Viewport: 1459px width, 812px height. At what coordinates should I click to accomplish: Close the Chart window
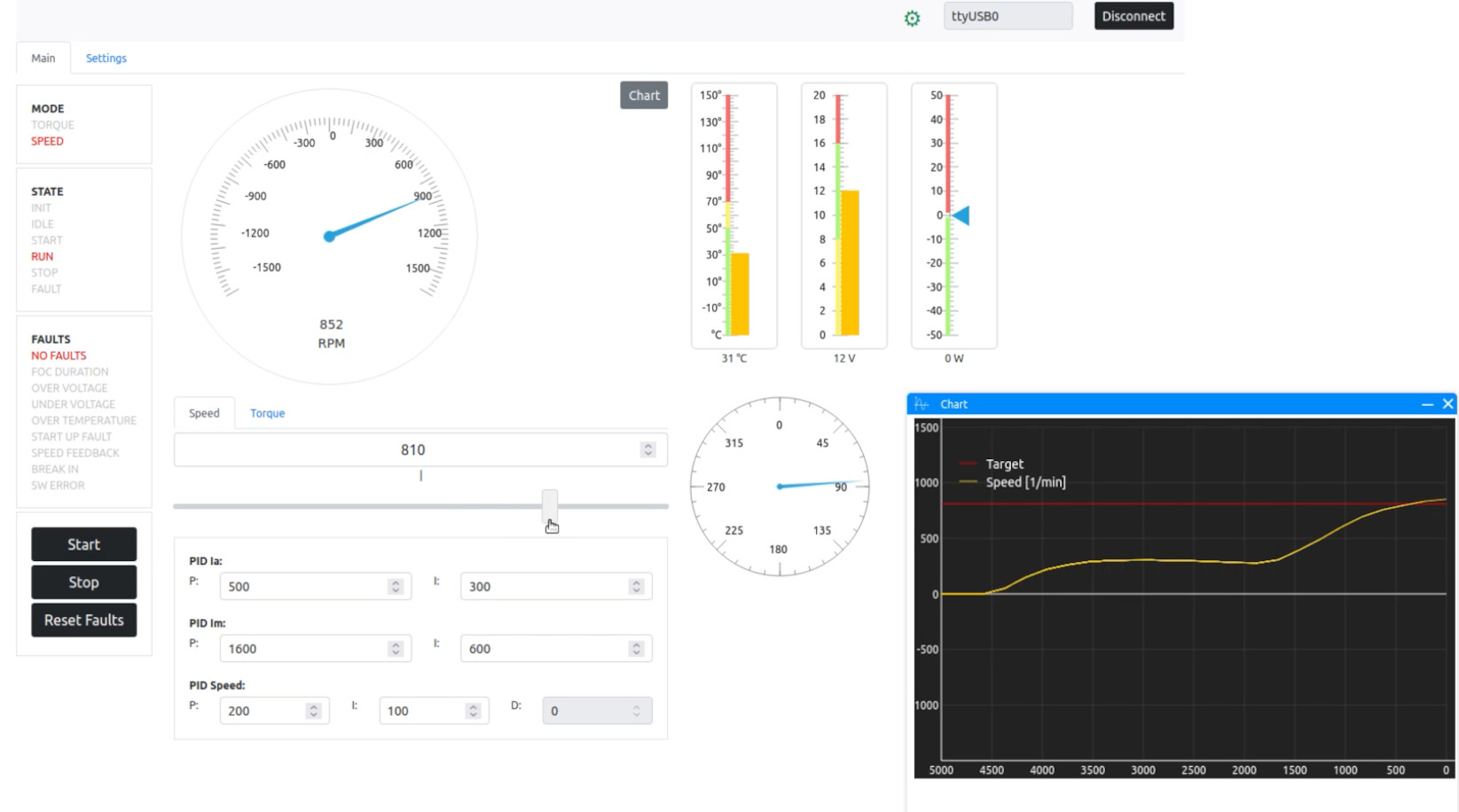click(1447, 404)
